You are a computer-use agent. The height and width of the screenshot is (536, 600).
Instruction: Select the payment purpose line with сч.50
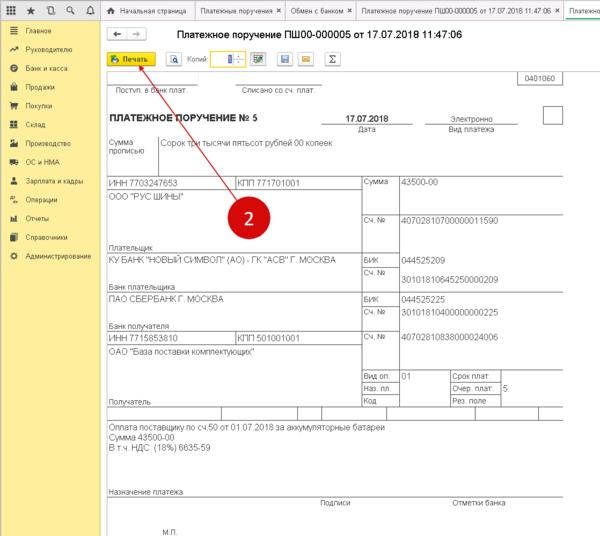[246, 427]
